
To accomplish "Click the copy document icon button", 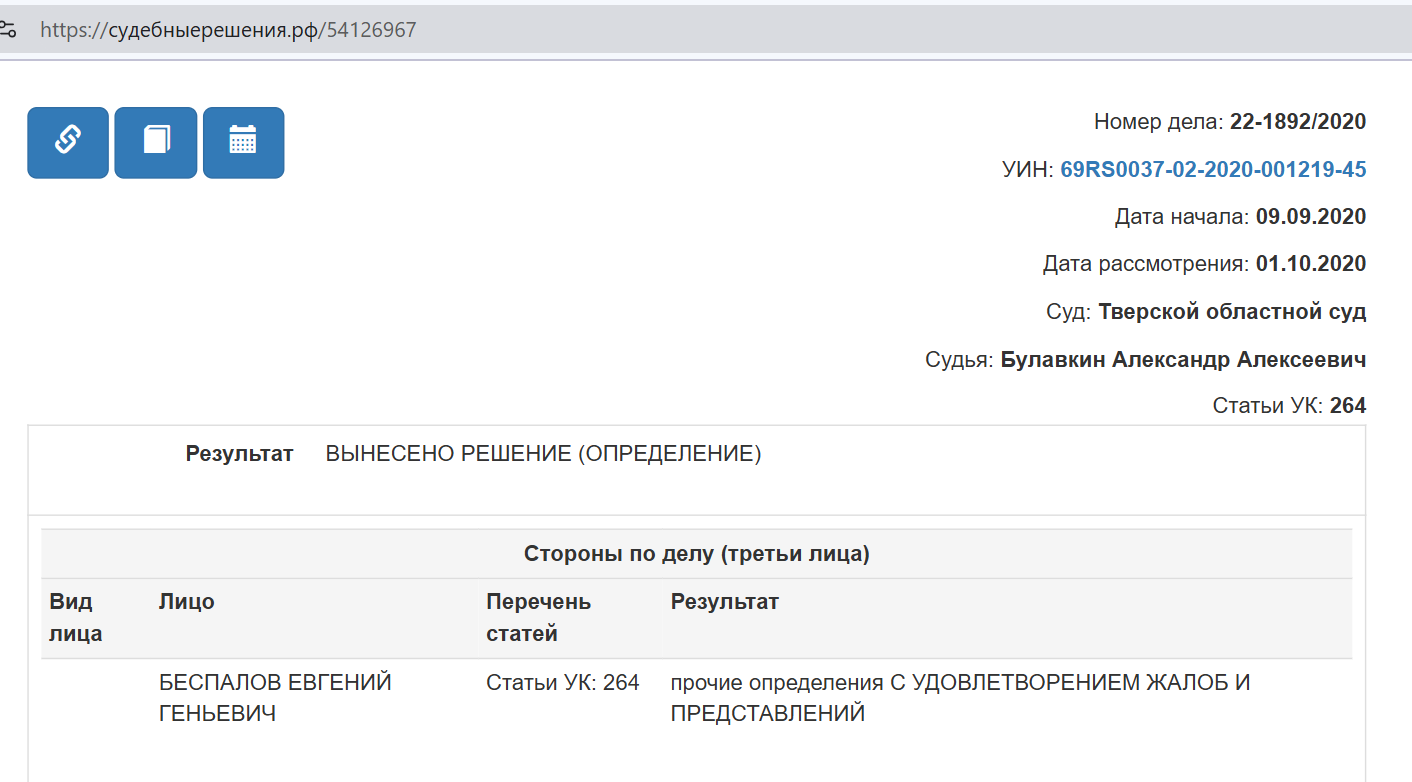I will [156, 142].
